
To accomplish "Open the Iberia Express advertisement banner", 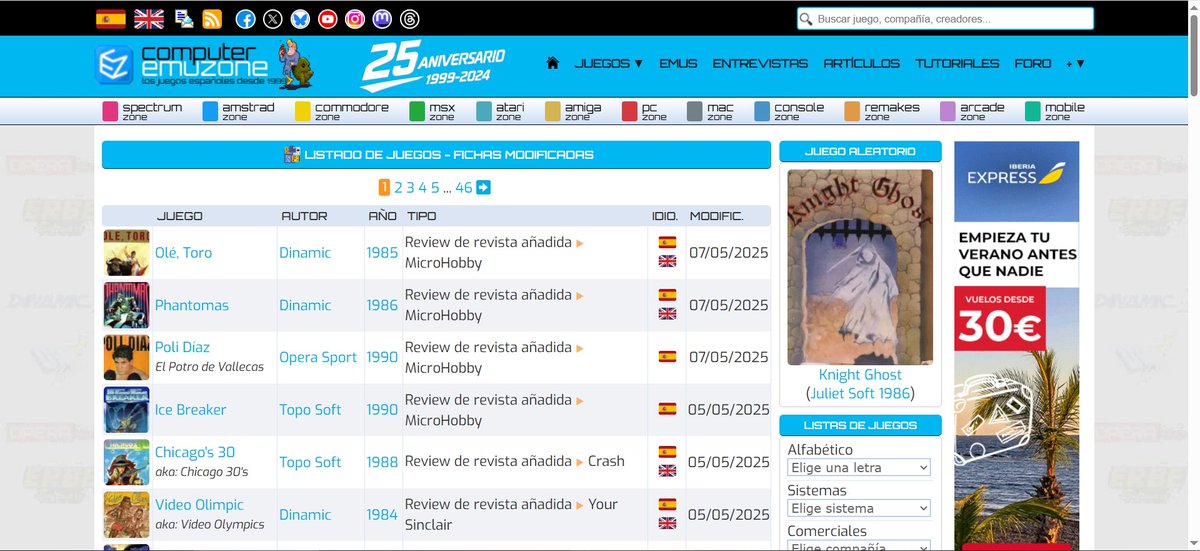I will click(1016, 346).
